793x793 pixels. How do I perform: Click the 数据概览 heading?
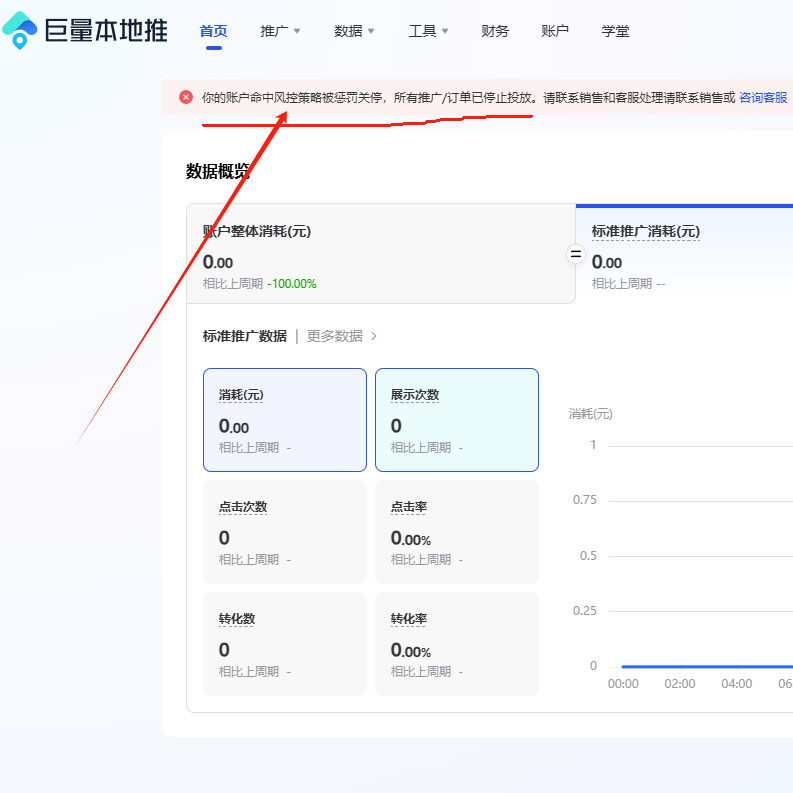(x=218, y=171)
